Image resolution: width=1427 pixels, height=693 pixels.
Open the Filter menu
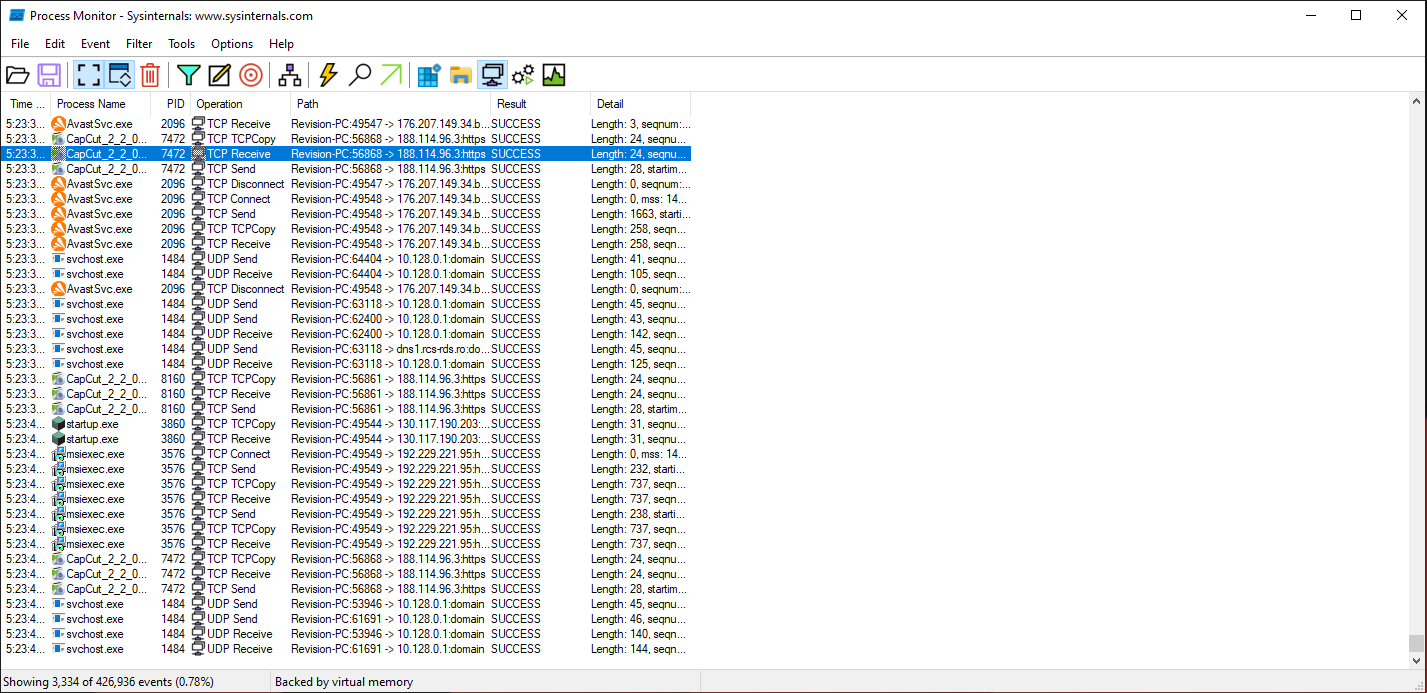139,44
